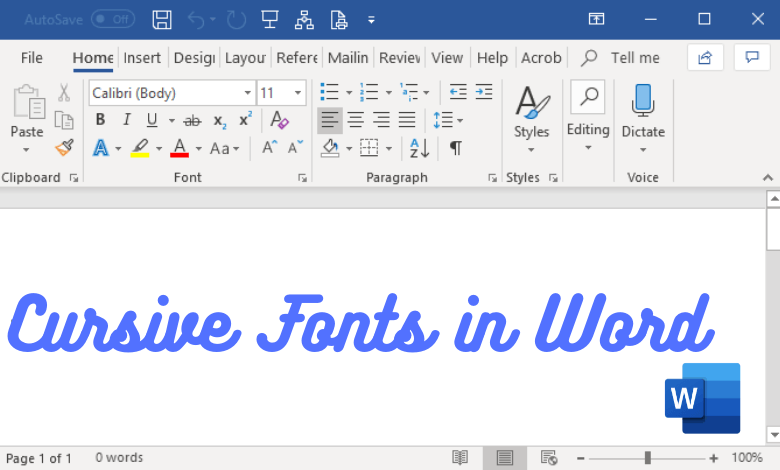This screenshot has height=470, width=780.
Task: Click the Share icon button
Action: (705, 58)
